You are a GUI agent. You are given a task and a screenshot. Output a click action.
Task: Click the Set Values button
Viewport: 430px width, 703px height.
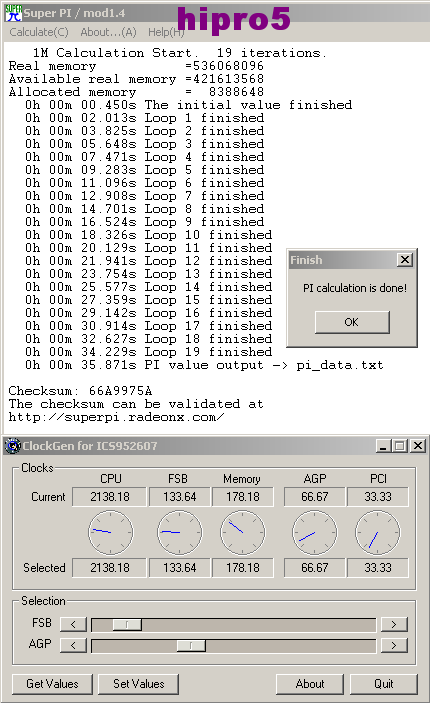(x=139, y=684)
